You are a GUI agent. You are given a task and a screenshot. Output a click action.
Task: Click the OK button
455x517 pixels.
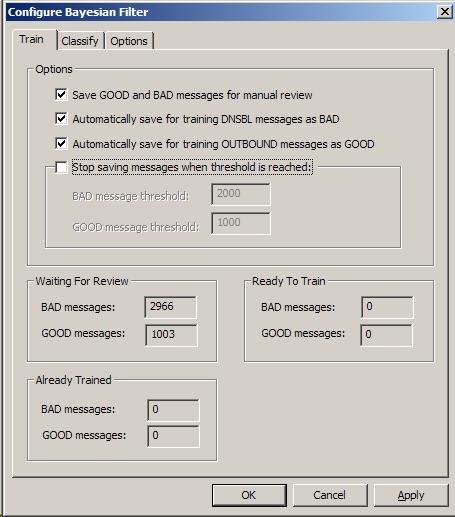pyautogui.click(x=249, y=495)
